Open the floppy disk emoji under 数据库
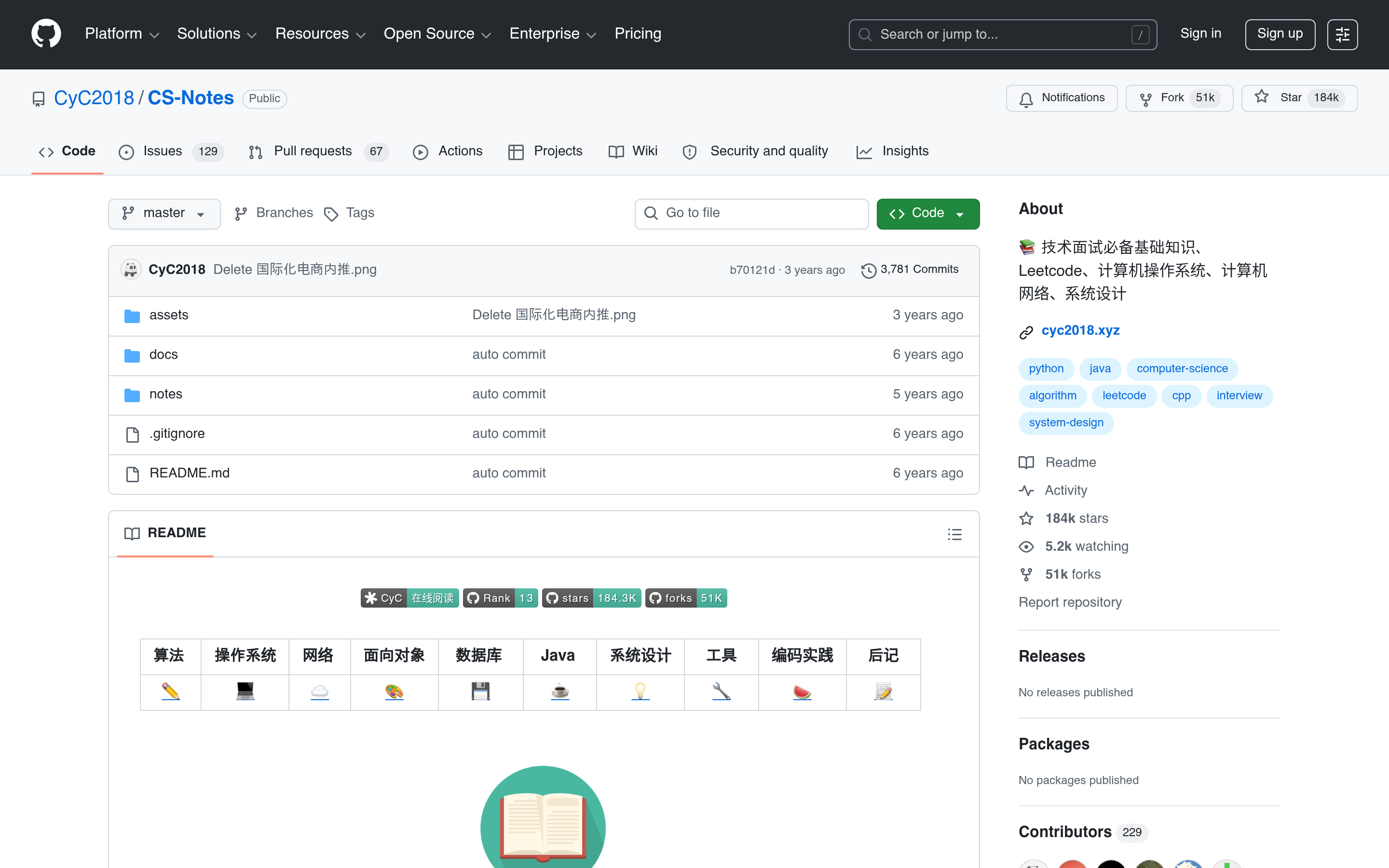Screen dimensions: 1389x868 pyautogui.click(x=480, y=691)
